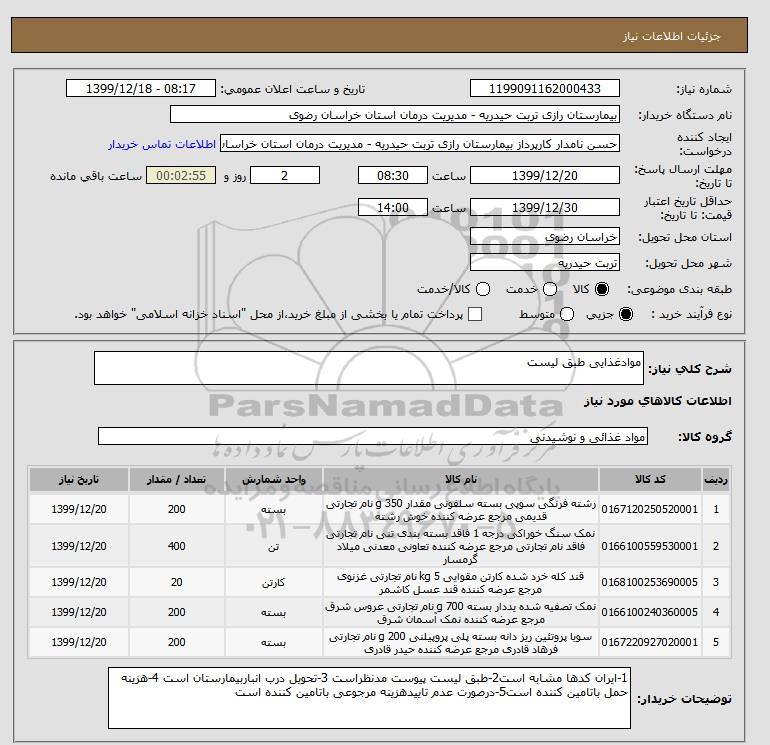Click the delivery city تربت حیدریه field

pyautogui.click(x=545, y=263)
